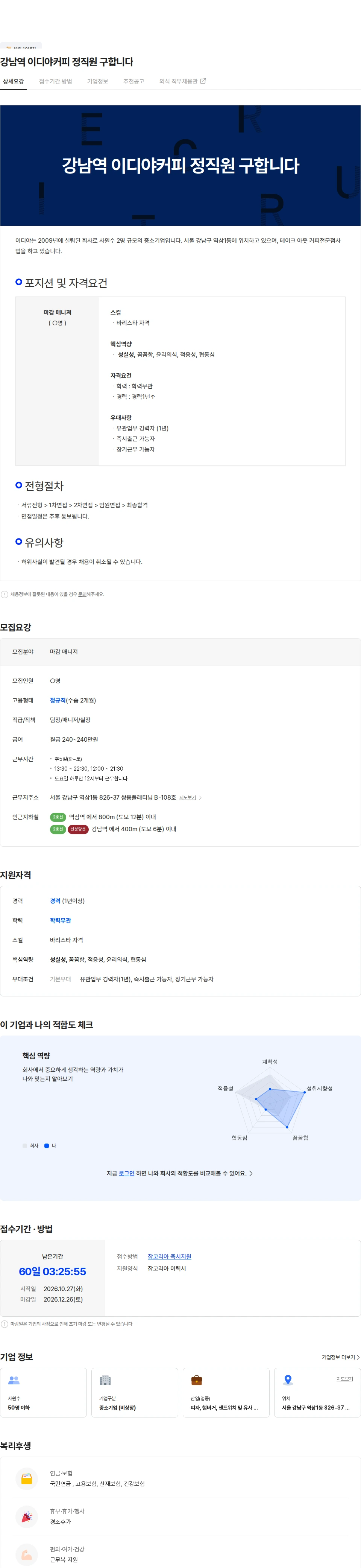Click the 바리스타 자격 skill in 지원자격

pos(66,940)
